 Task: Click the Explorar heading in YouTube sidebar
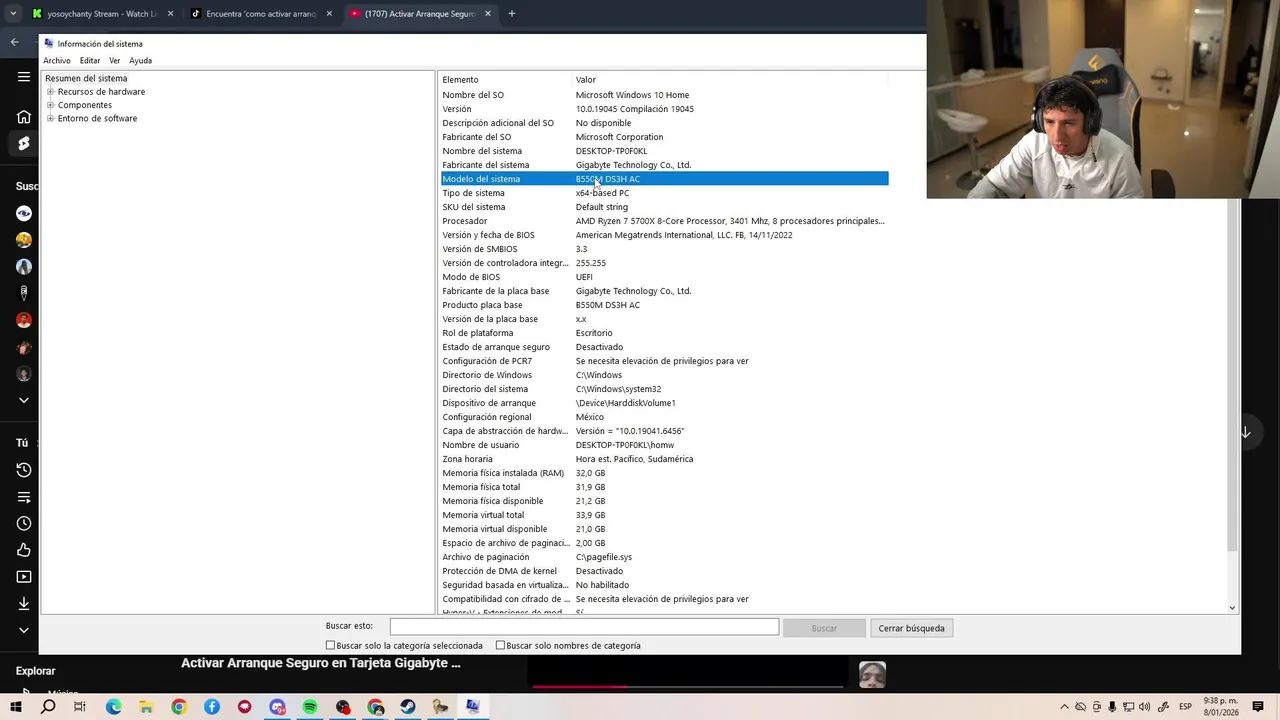pyautogui.click(x=36, y=671)
